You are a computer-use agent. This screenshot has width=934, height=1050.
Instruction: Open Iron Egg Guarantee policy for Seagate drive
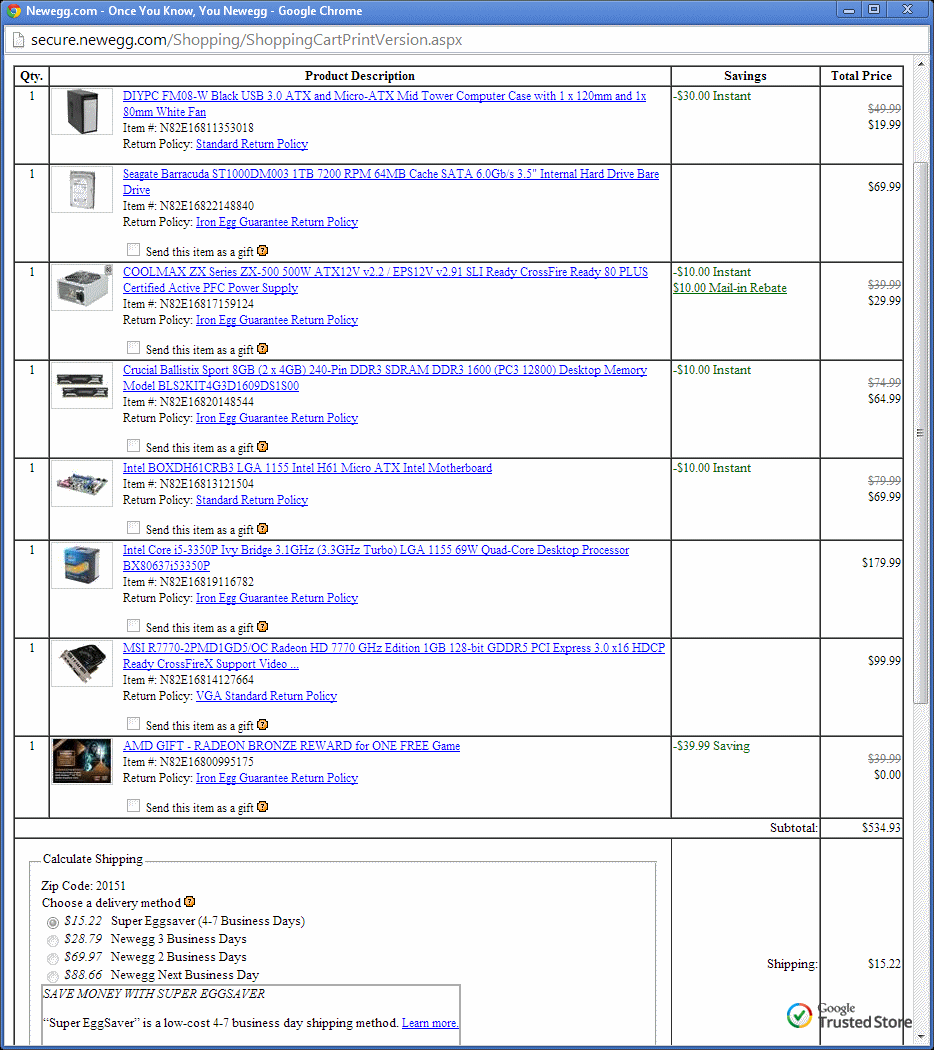[277, 222]
